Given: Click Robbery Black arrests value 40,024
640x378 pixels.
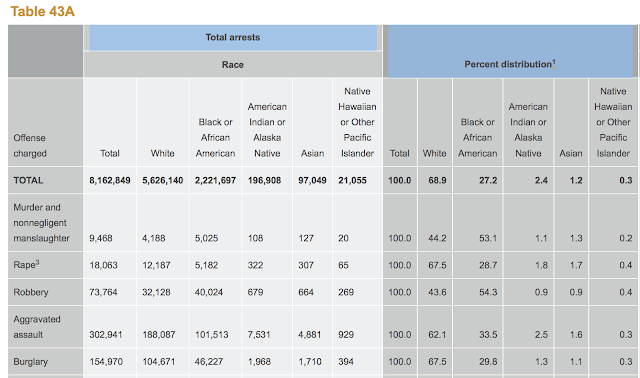Looking at the screenshot, I should (209, 292).
